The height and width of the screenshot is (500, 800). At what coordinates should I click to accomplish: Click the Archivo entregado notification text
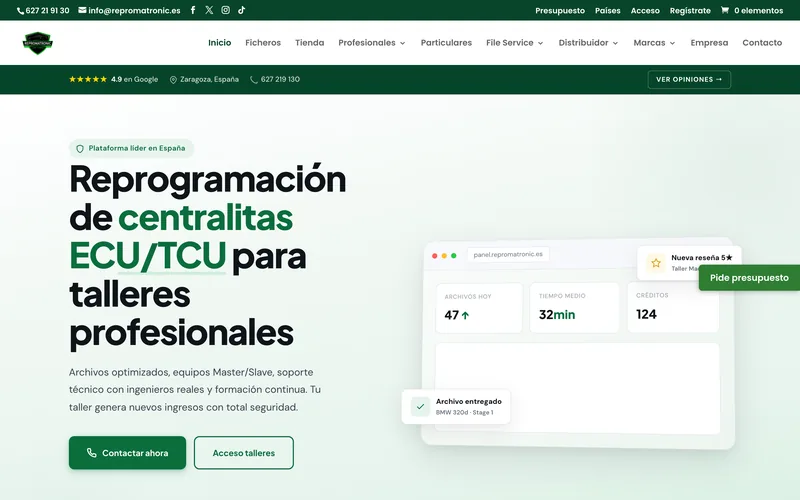point(468,402)
